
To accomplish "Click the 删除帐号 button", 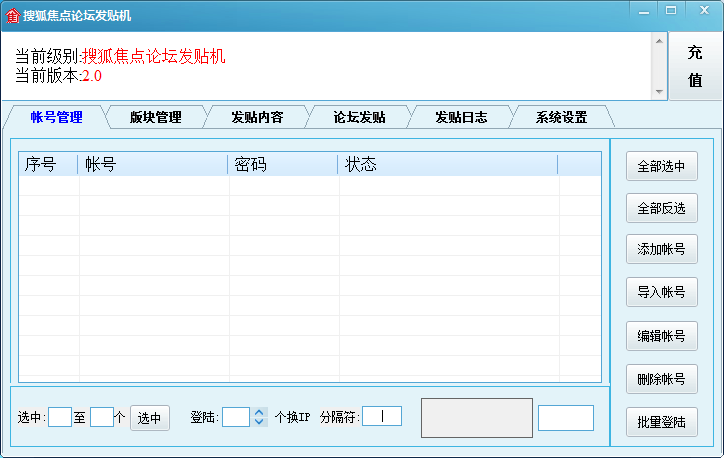I will click(x=662, y=379).
